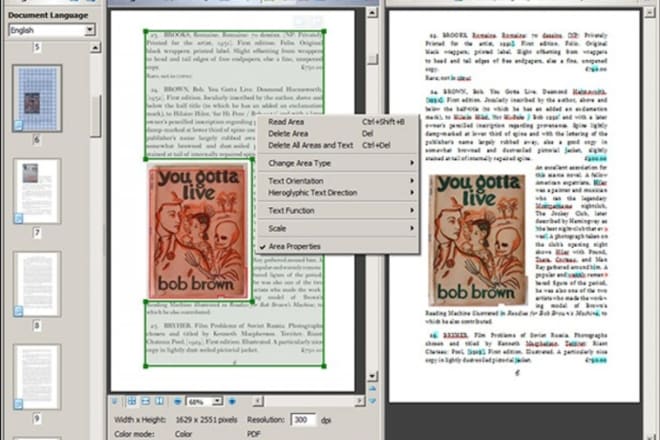Click the horizontal scrollbar left arrow
The width and height of the screenshot is (660, 440).
[258, 401]
